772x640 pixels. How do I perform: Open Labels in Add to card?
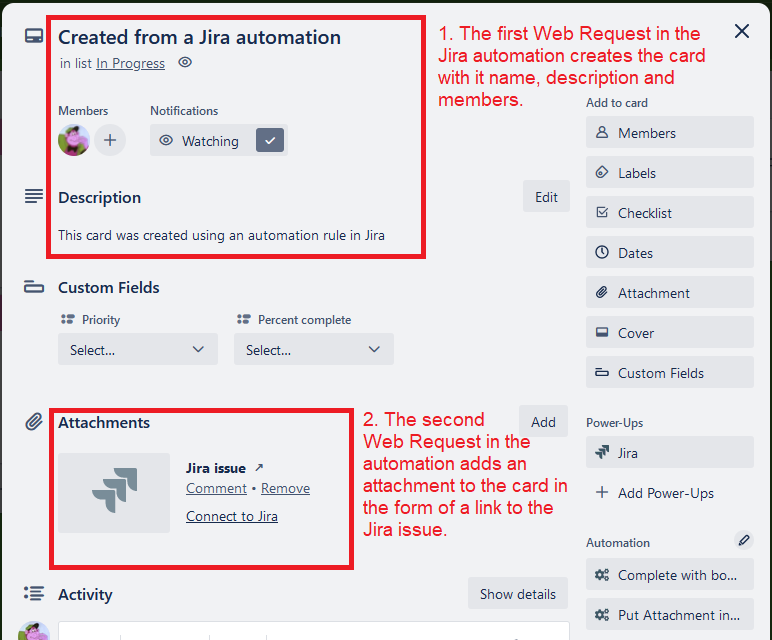[670, 172]
